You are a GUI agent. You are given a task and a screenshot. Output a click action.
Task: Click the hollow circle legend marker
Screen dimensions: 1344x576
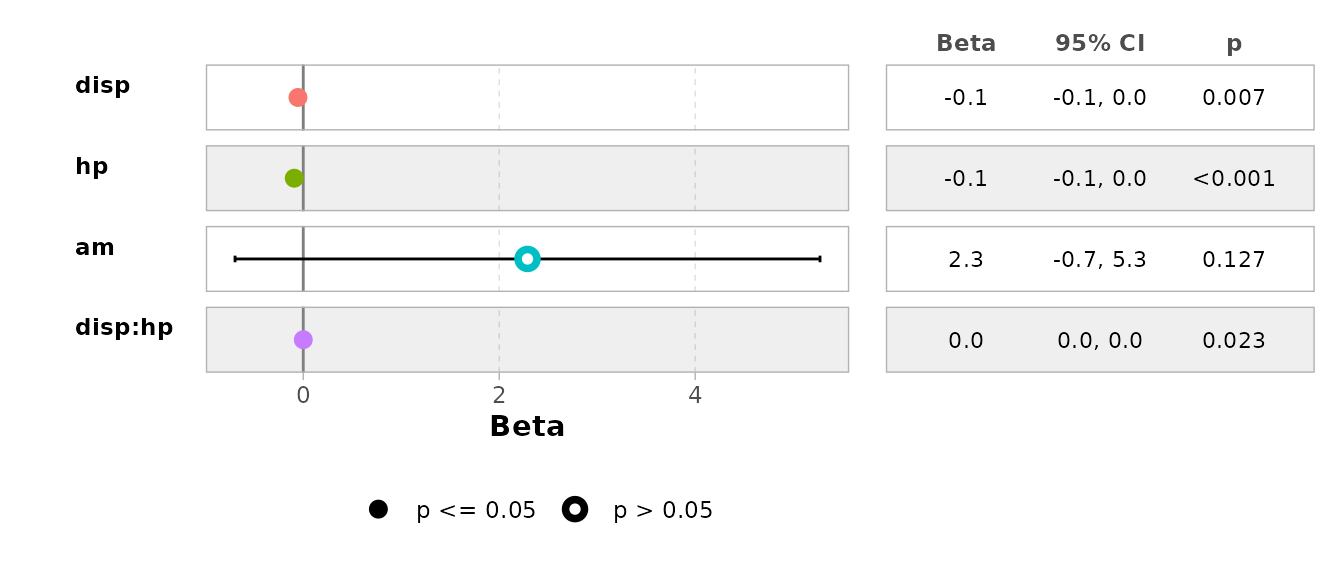575,510
